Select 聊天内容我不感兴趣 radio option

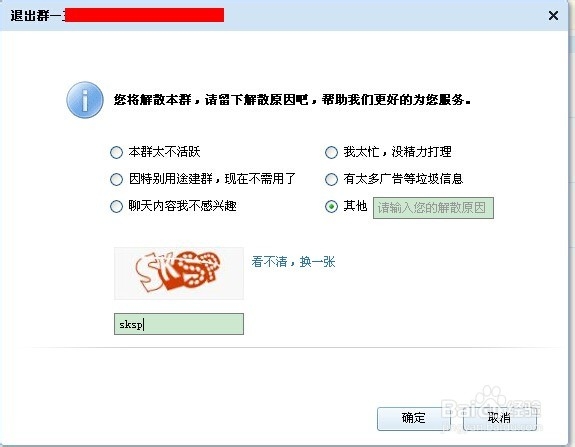(x=116, y=206)
